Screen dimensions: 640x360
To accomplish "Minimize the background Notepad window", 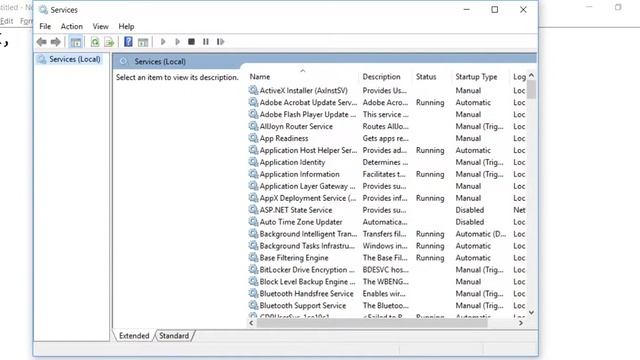I will point(589,7).
